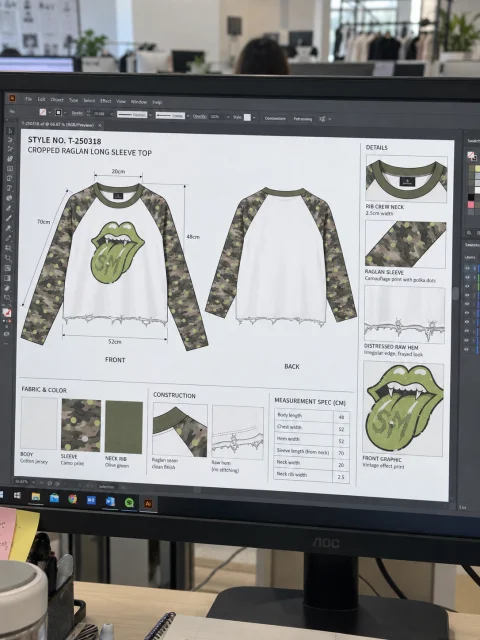Open the green chat app on taskbar
The width and height of the screenshot is (480, 640).
point(129,502)
